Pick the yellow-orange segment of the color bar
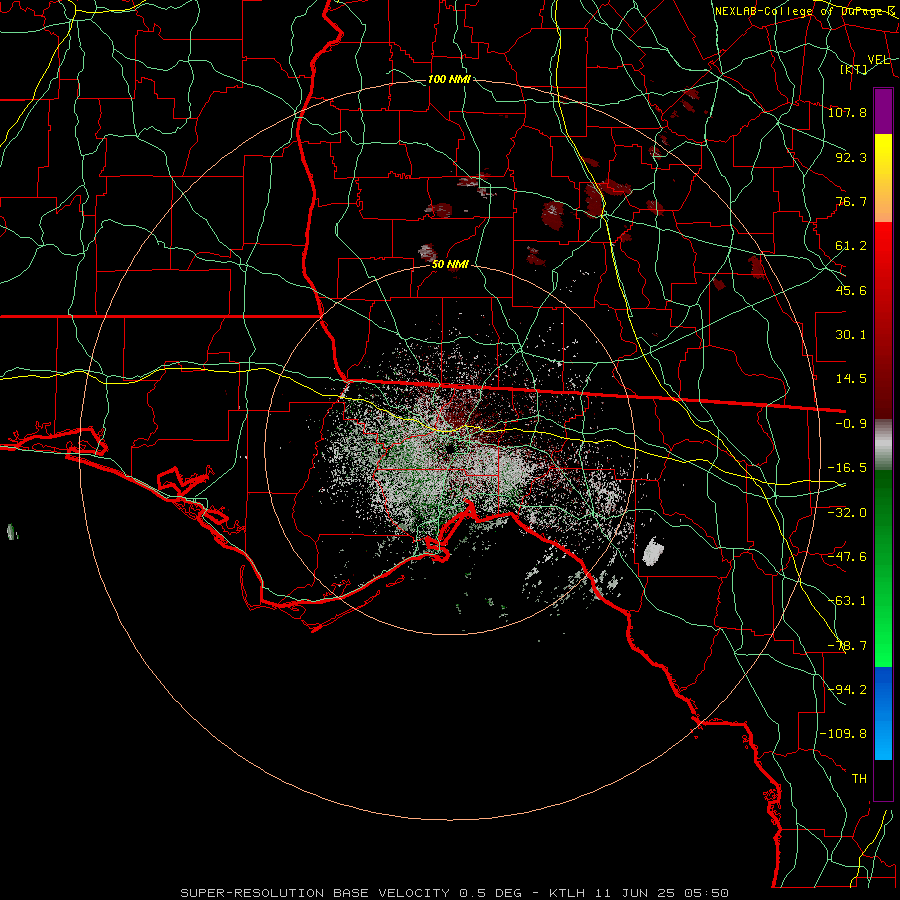Viewport: 900px width, 900px height. pos(883,178)
